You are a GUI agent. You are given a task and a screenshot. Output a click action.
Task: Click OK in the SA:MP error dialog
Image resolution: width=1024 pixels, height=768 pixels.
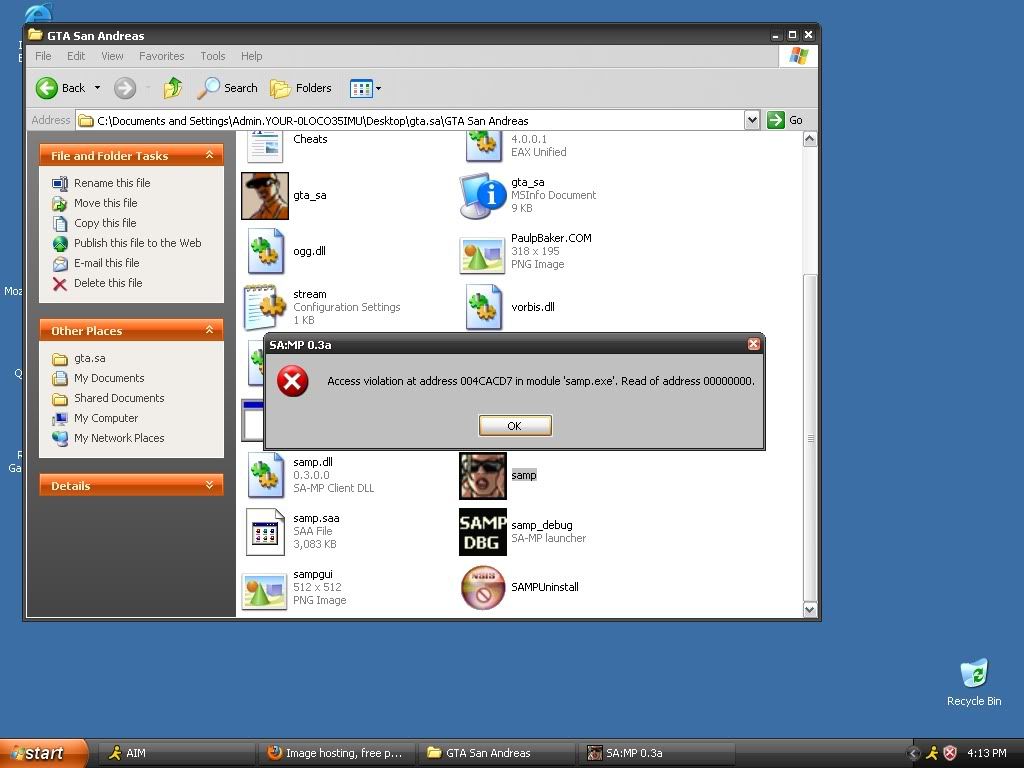(x=514, y=426)
